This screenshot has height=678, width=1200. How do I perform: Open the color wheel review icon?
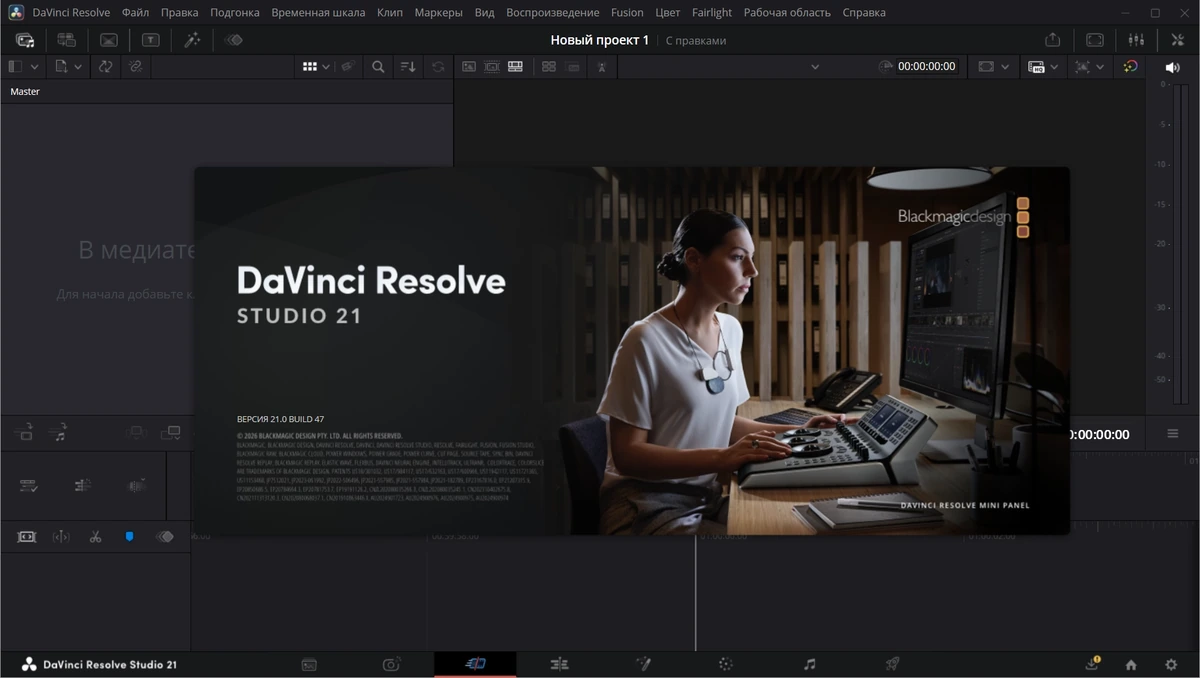1130,66
